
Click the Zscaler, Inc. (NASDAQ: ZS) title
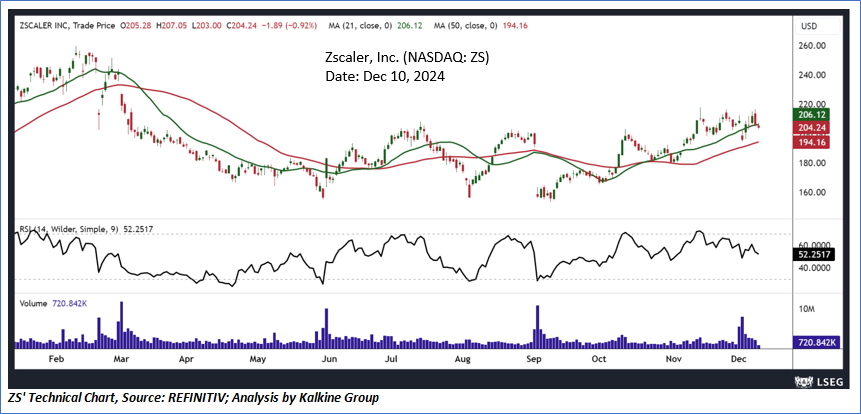point(405,57)
